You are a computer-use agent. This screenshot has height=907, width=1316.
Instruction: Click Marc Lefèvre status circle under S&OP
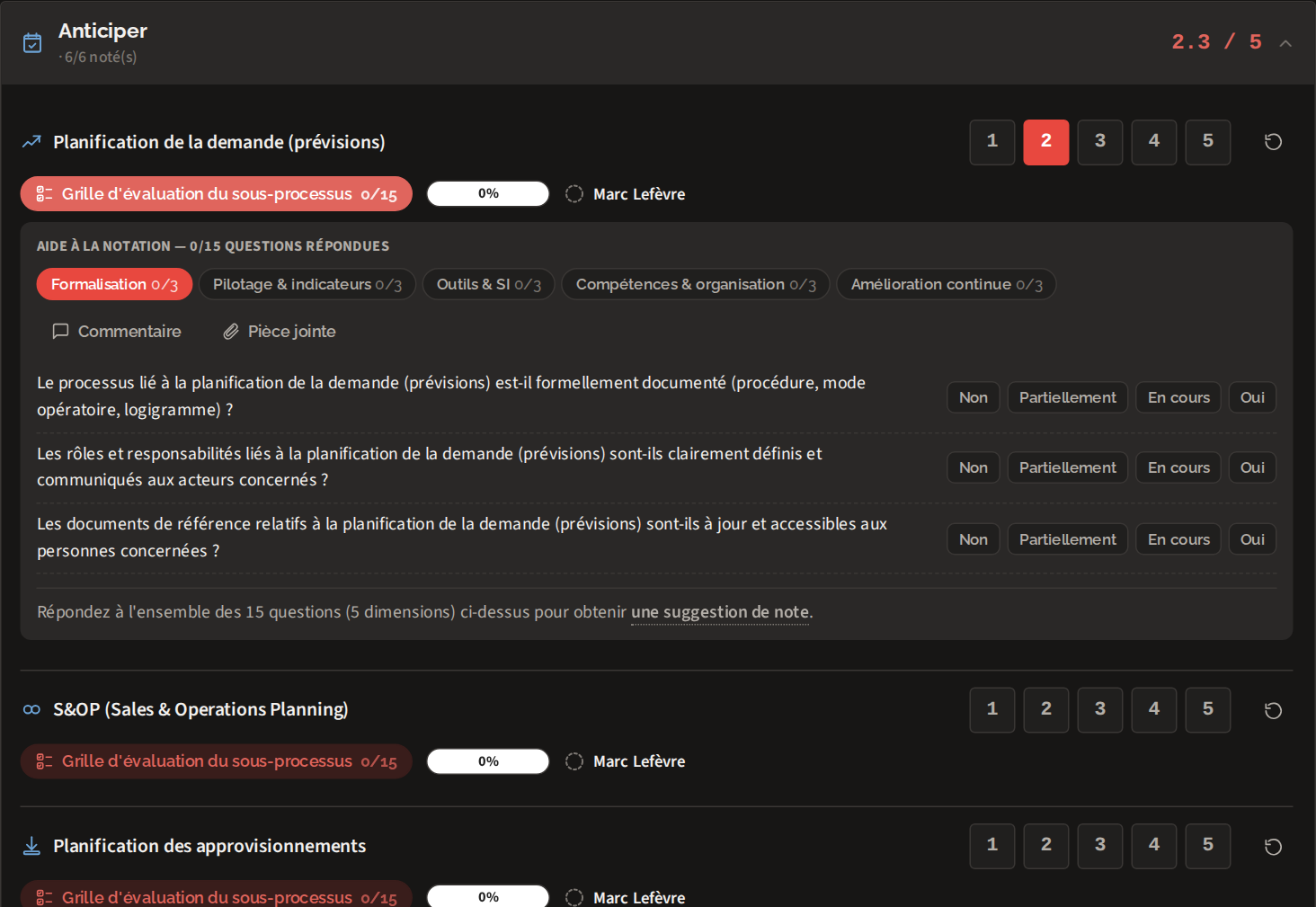coord(574,761)
